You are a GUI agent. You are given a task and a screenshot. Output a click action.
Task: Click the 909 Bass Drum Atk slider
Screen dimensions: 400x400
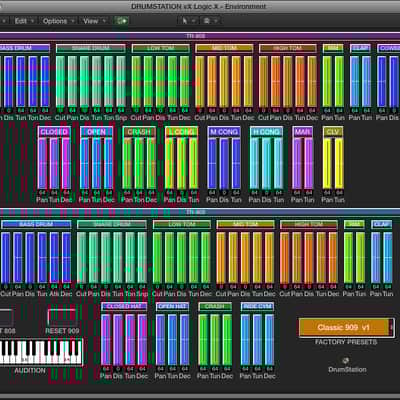coord(54,257)
